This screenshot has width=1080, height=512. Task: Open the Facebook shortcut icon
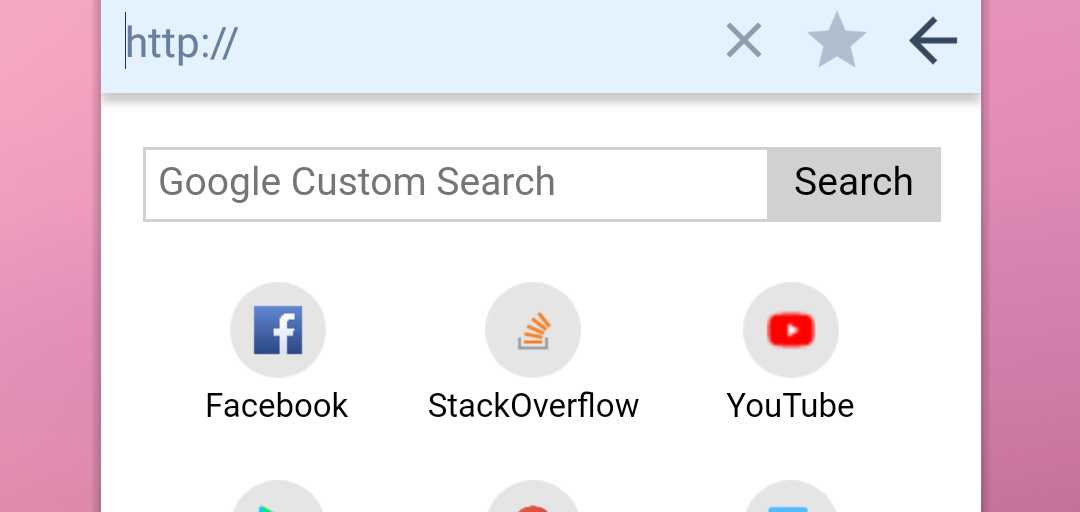point(278,330)
